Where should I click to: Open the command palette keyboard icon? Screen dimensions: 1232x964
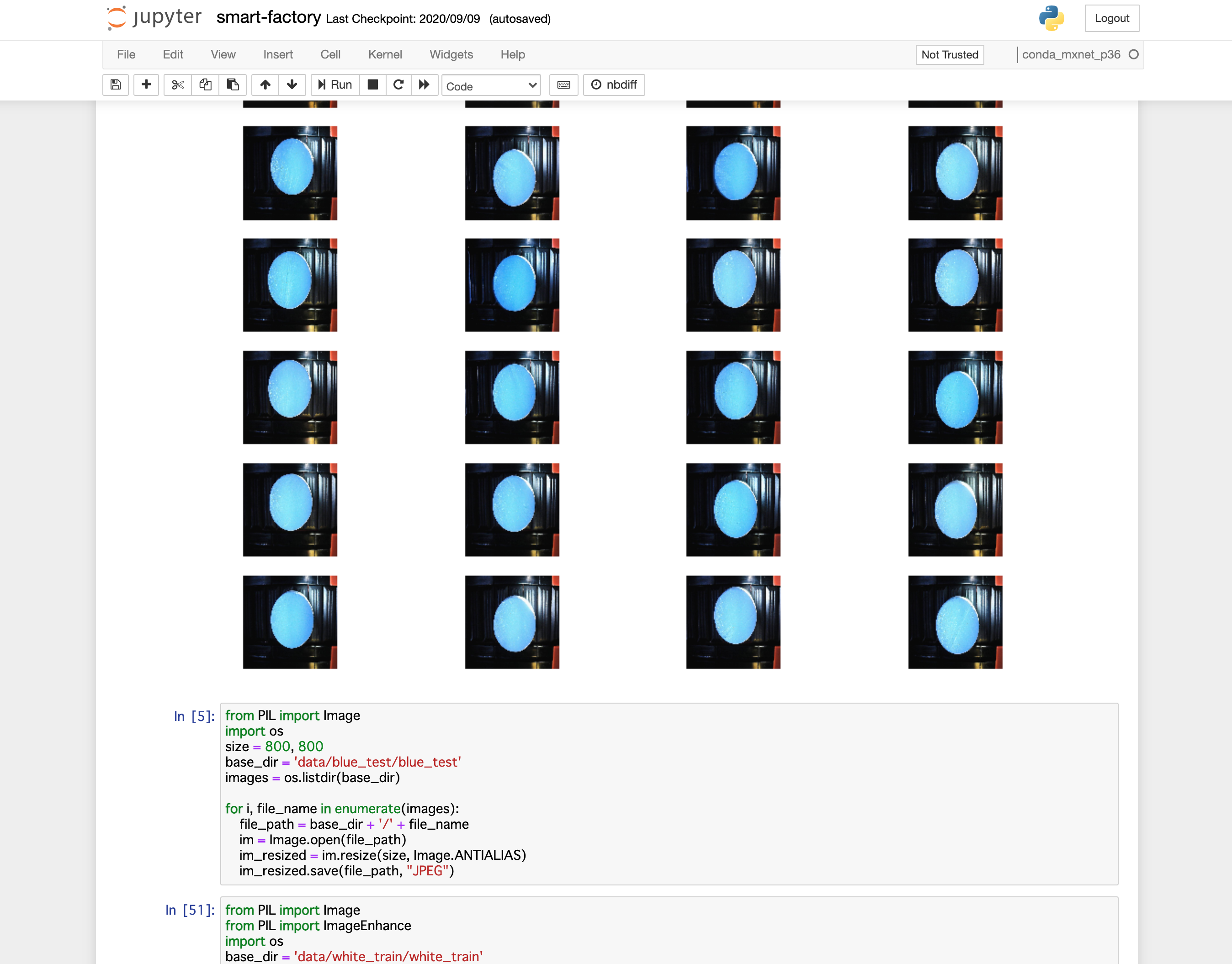pos(563,85)
